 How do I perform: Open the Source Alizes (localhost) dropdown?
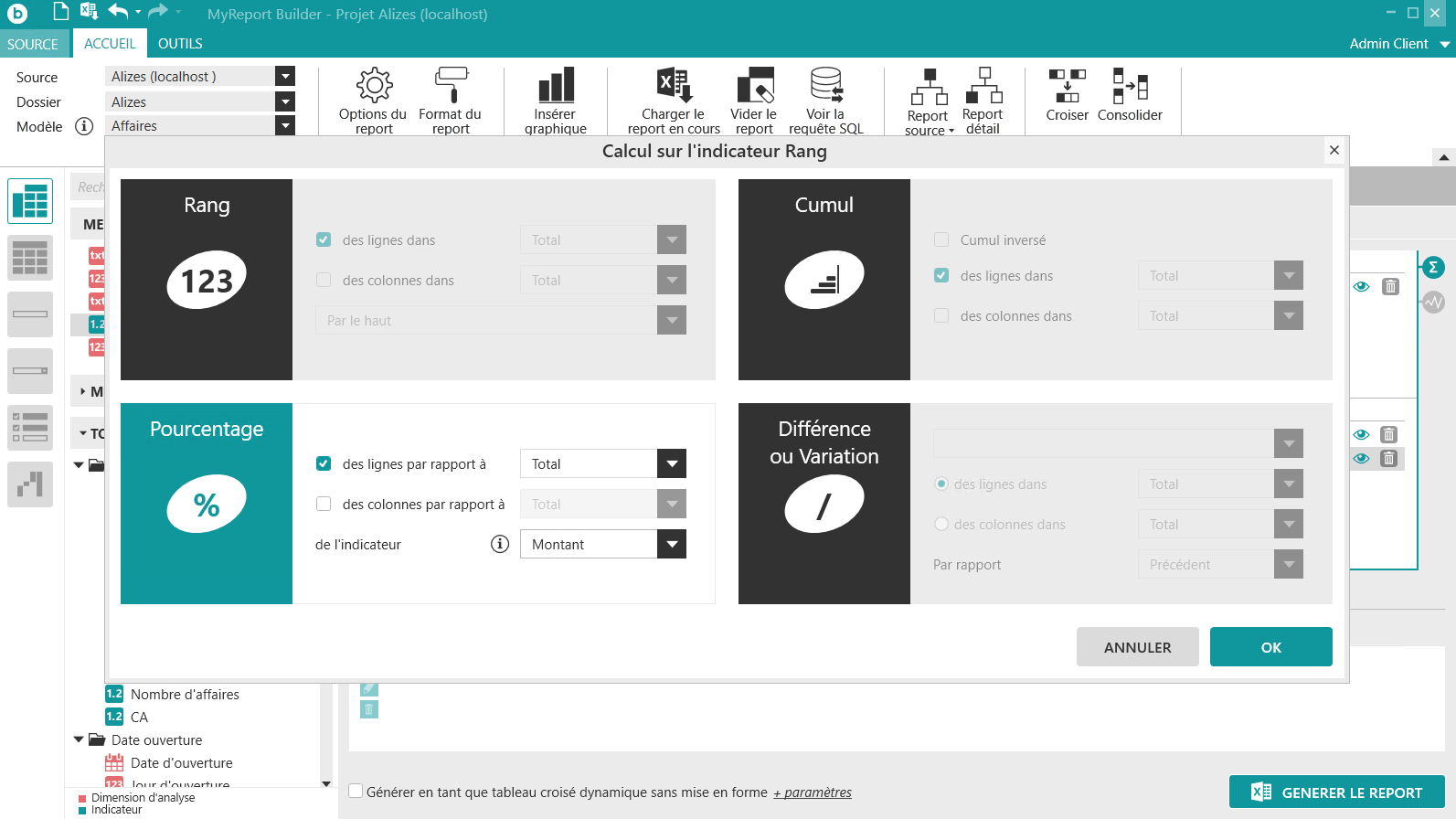point(285,77)
